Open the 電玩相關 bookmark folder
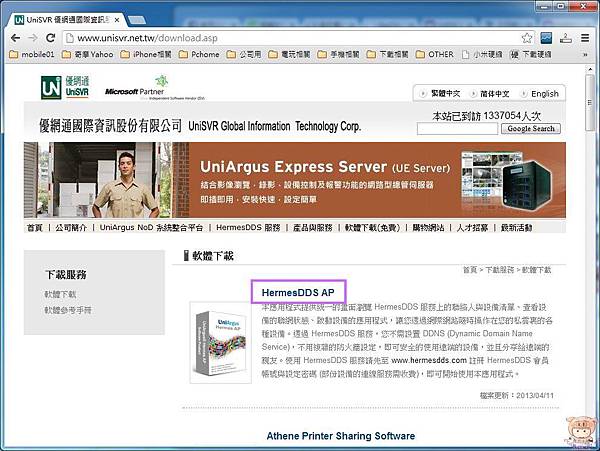 point(289,54)
